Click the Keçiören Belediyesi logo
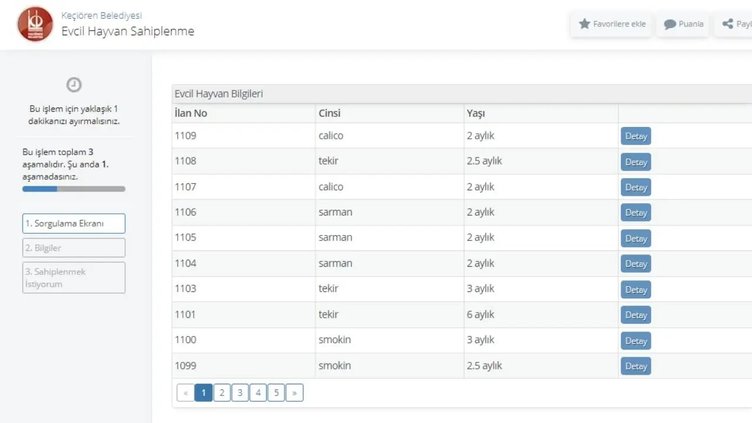Screen dimensions: 752x423 [35, 24]
